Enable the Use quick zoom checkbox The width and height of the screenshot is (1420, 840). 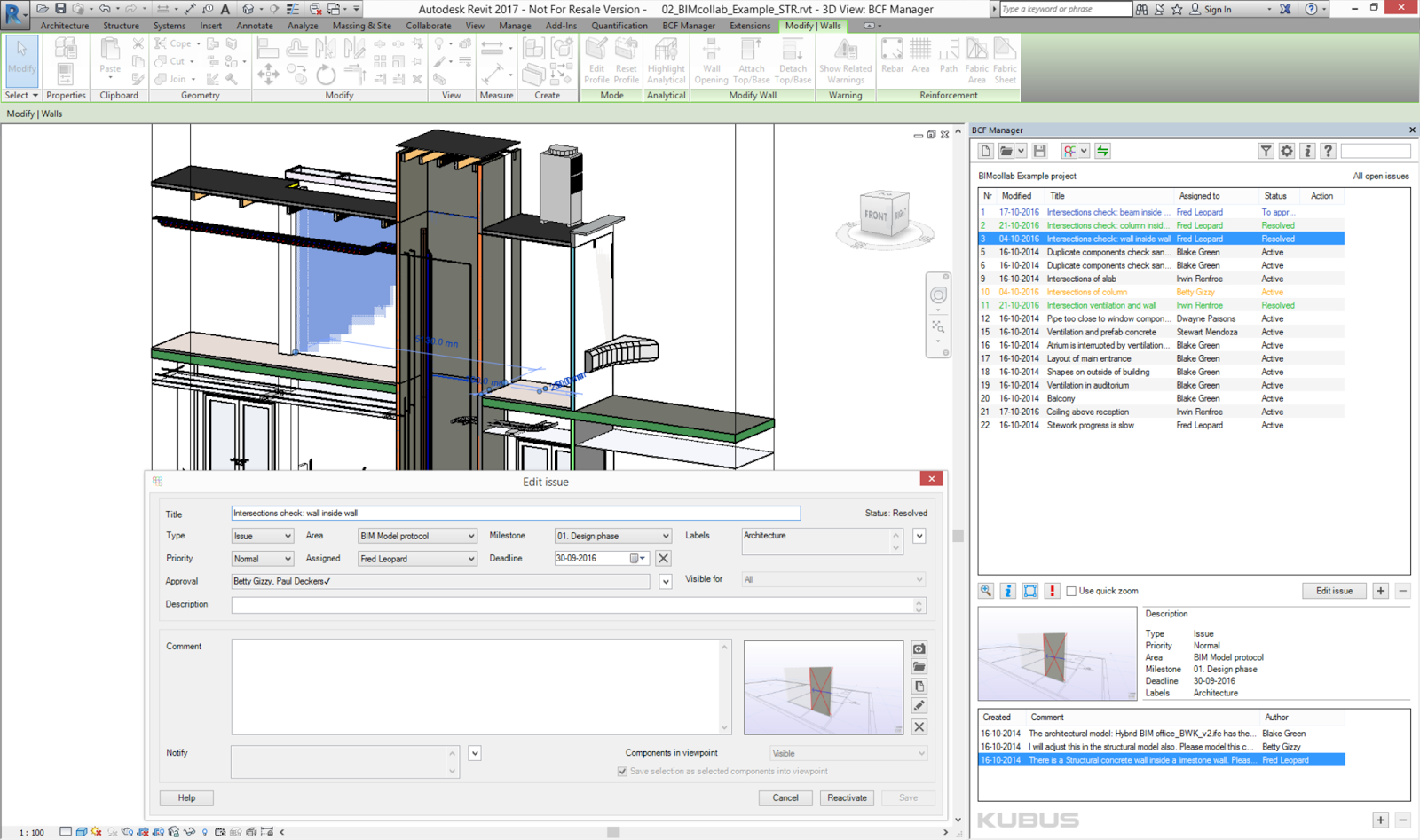(1071, 590)
